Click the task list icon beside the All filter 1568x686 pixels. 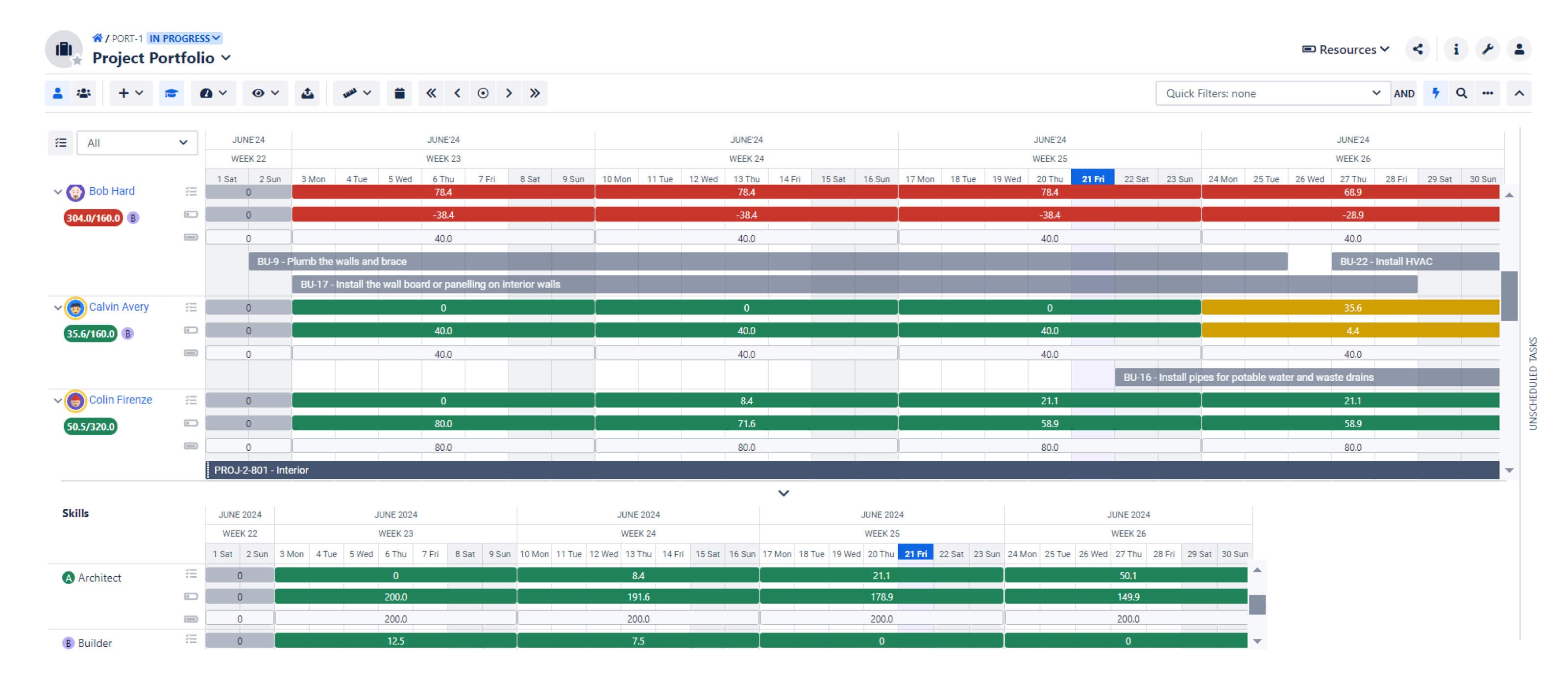click(x=61, y=143)
